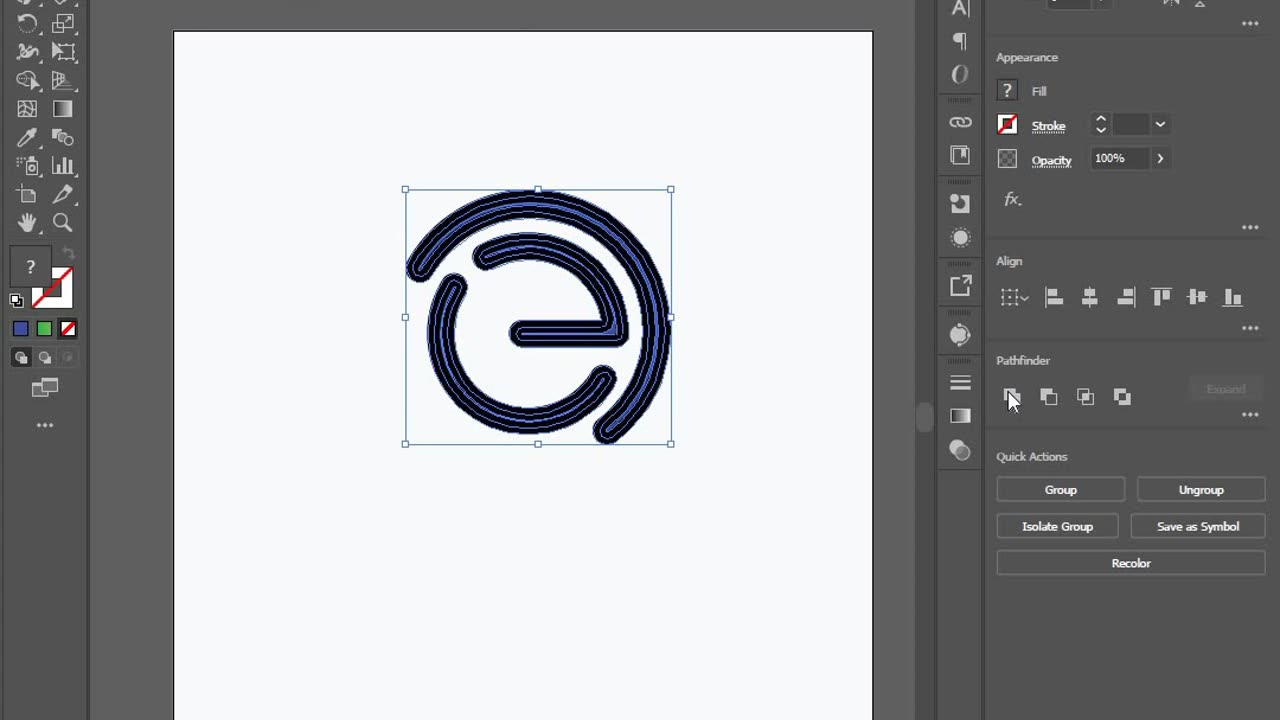The image size is (1280, 720).
Task: Apply Unite in Pathfinder
Action: coord(1011,397)
